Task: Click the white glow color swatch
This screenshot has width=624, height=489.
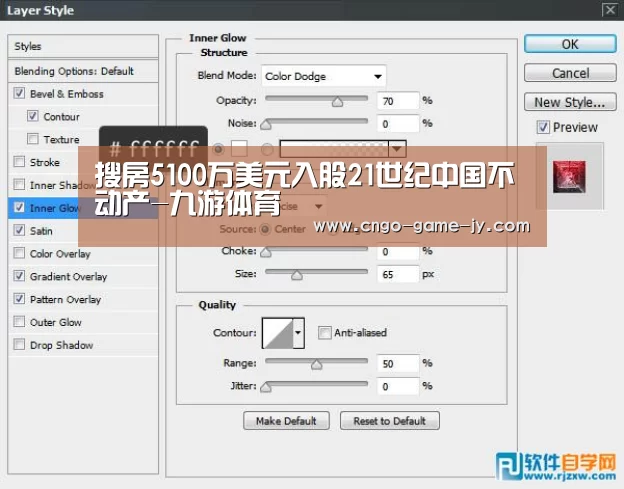Action: (x=240, y=149)
